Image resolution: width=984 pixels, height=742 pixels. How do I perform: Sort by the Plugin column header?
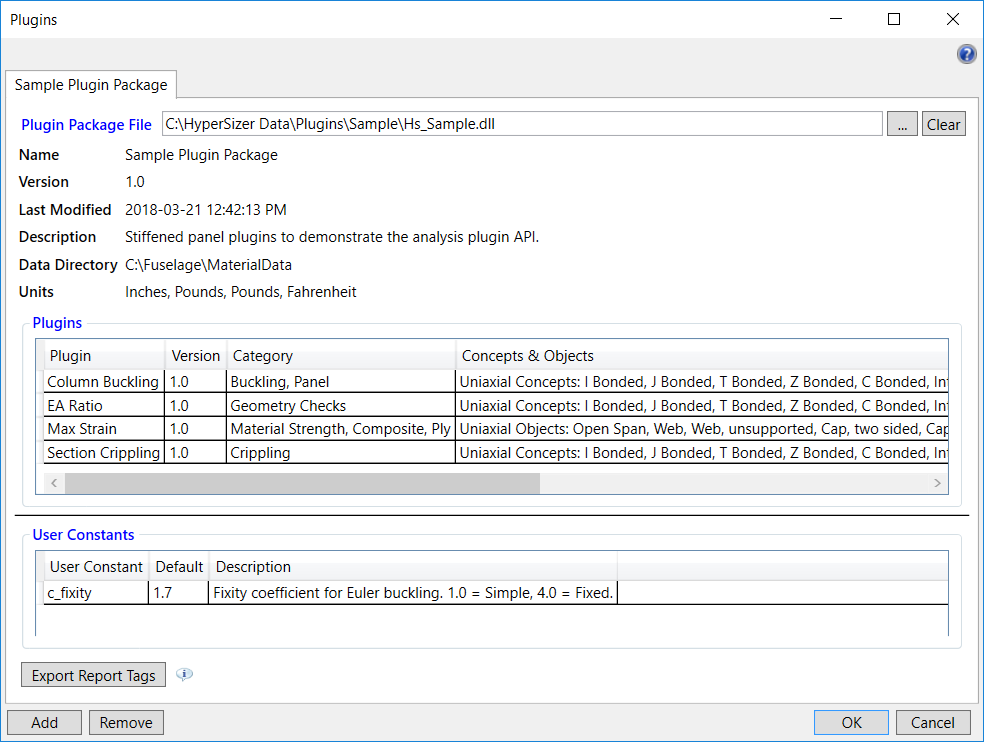pos(104,356)
